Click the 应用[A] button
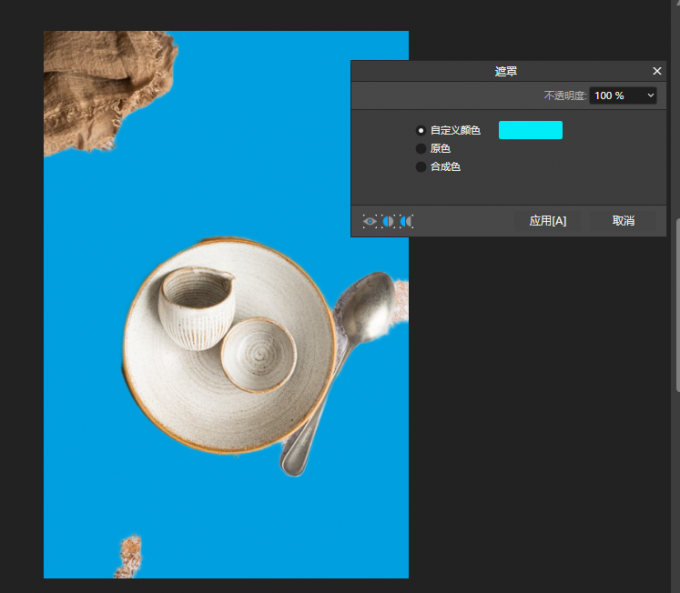The image size is (680, 593). 547,221
